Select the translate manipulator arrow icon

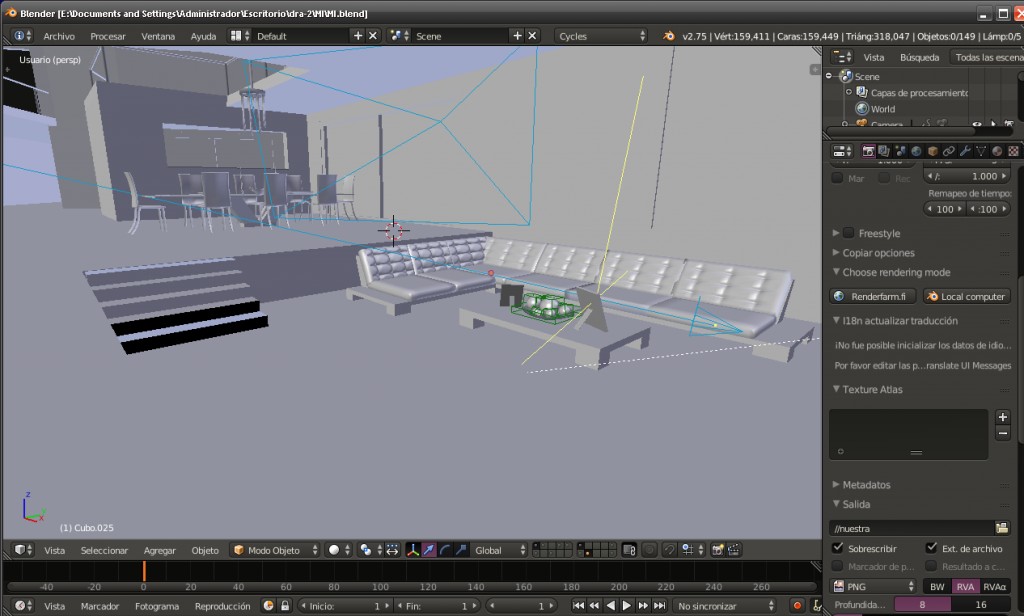[x=428, y=550]
